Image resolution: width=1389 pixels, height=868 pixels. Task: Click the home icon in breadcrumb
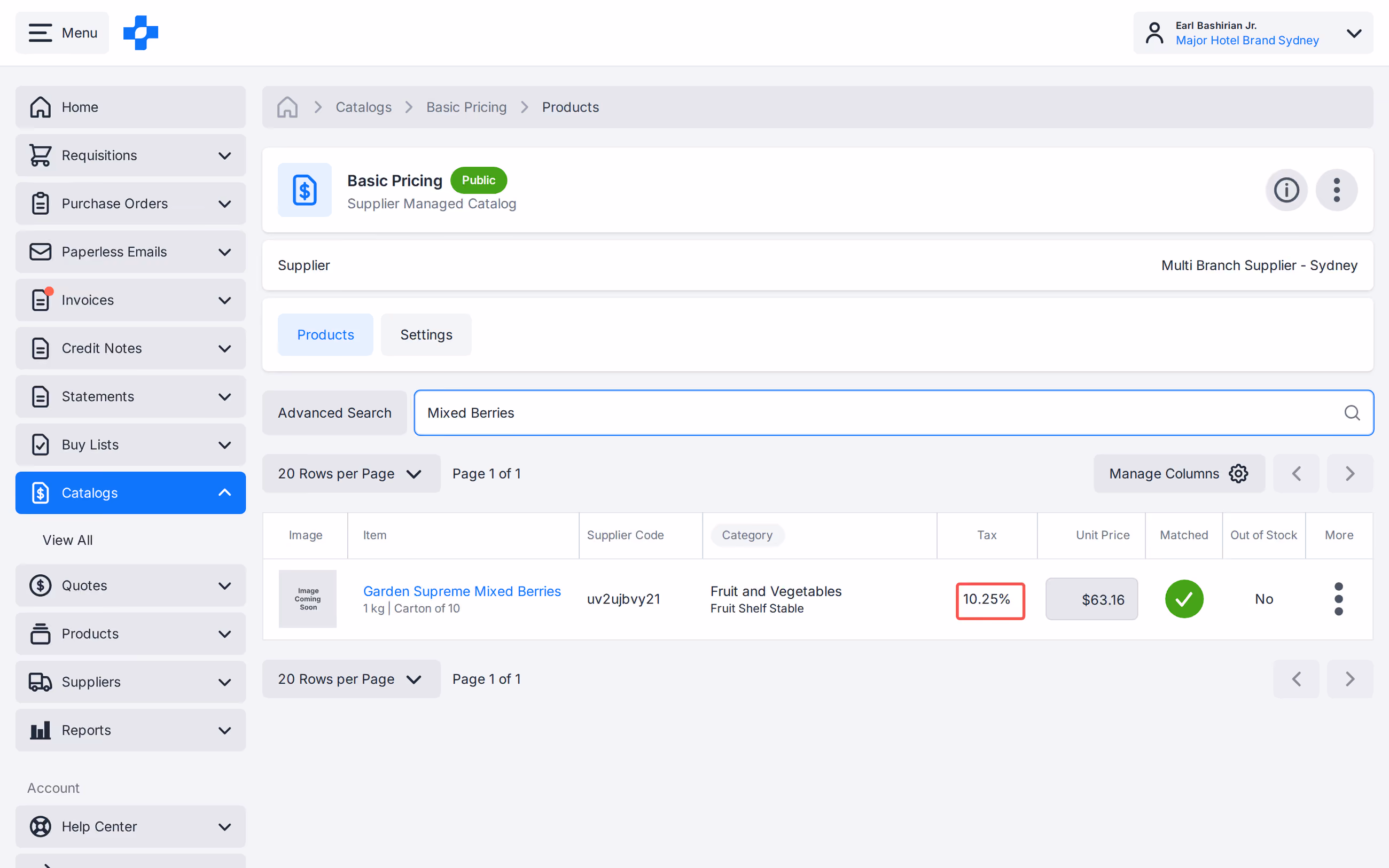click(x=287, y=107)
